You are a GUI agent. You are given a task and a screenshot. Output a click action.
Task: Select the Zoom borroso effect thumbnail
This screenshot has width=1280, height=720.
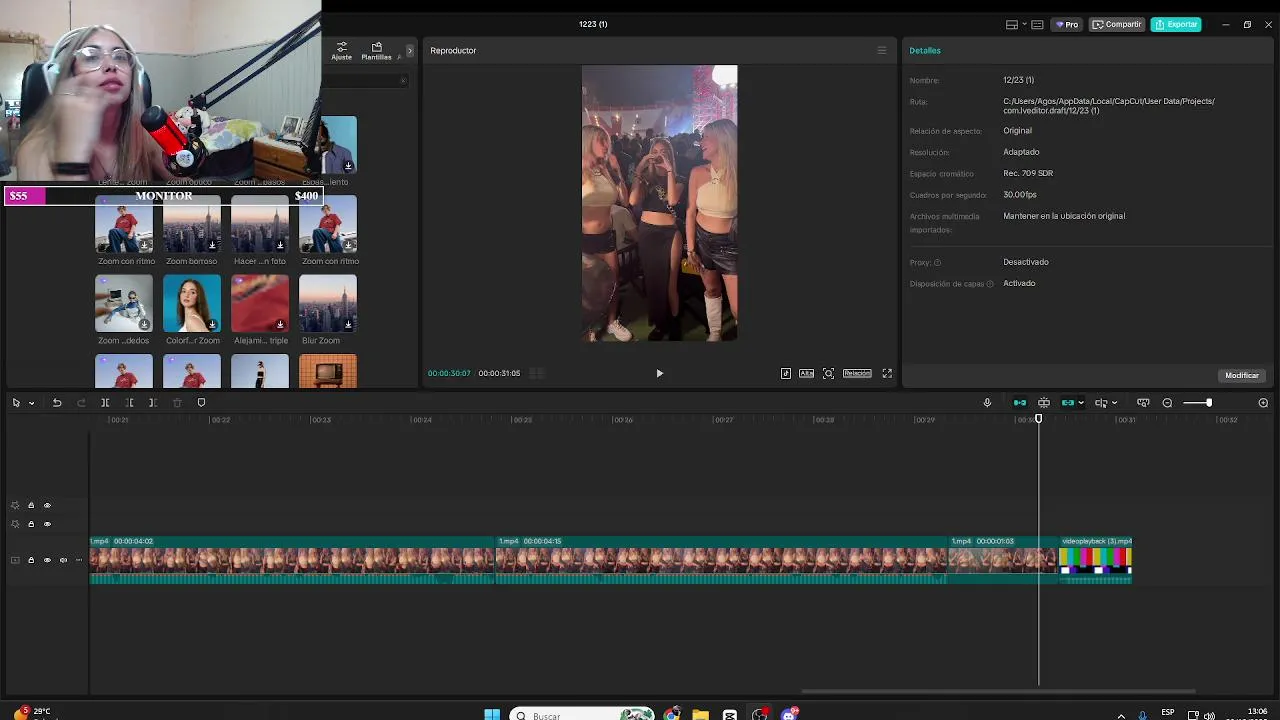point(192,224)
